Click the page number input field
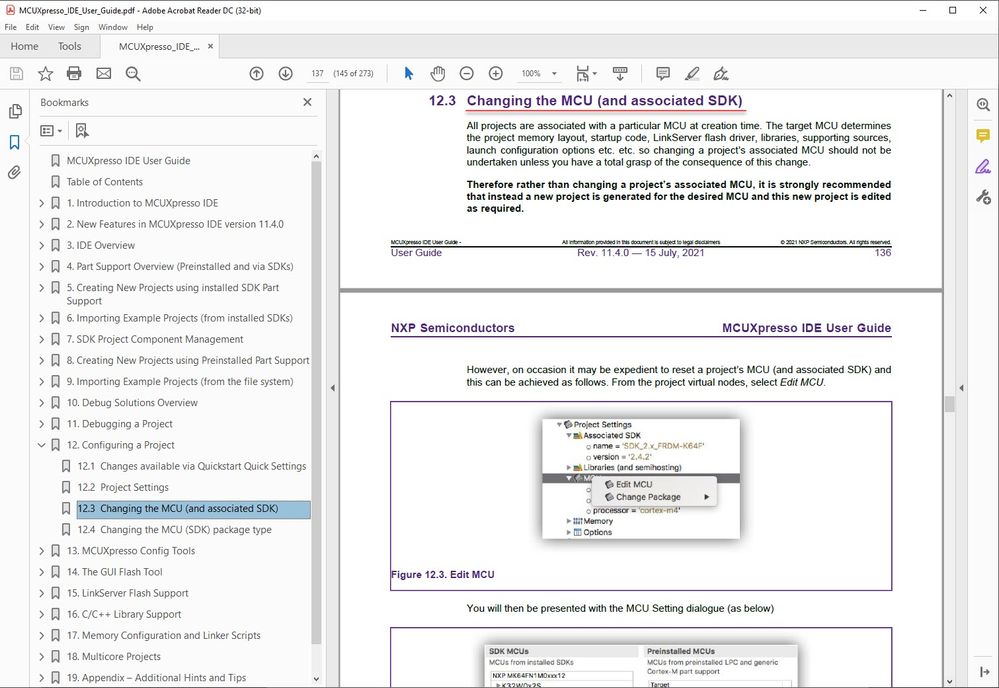Viewport: 999px width, 688px height. coord(317,73)
